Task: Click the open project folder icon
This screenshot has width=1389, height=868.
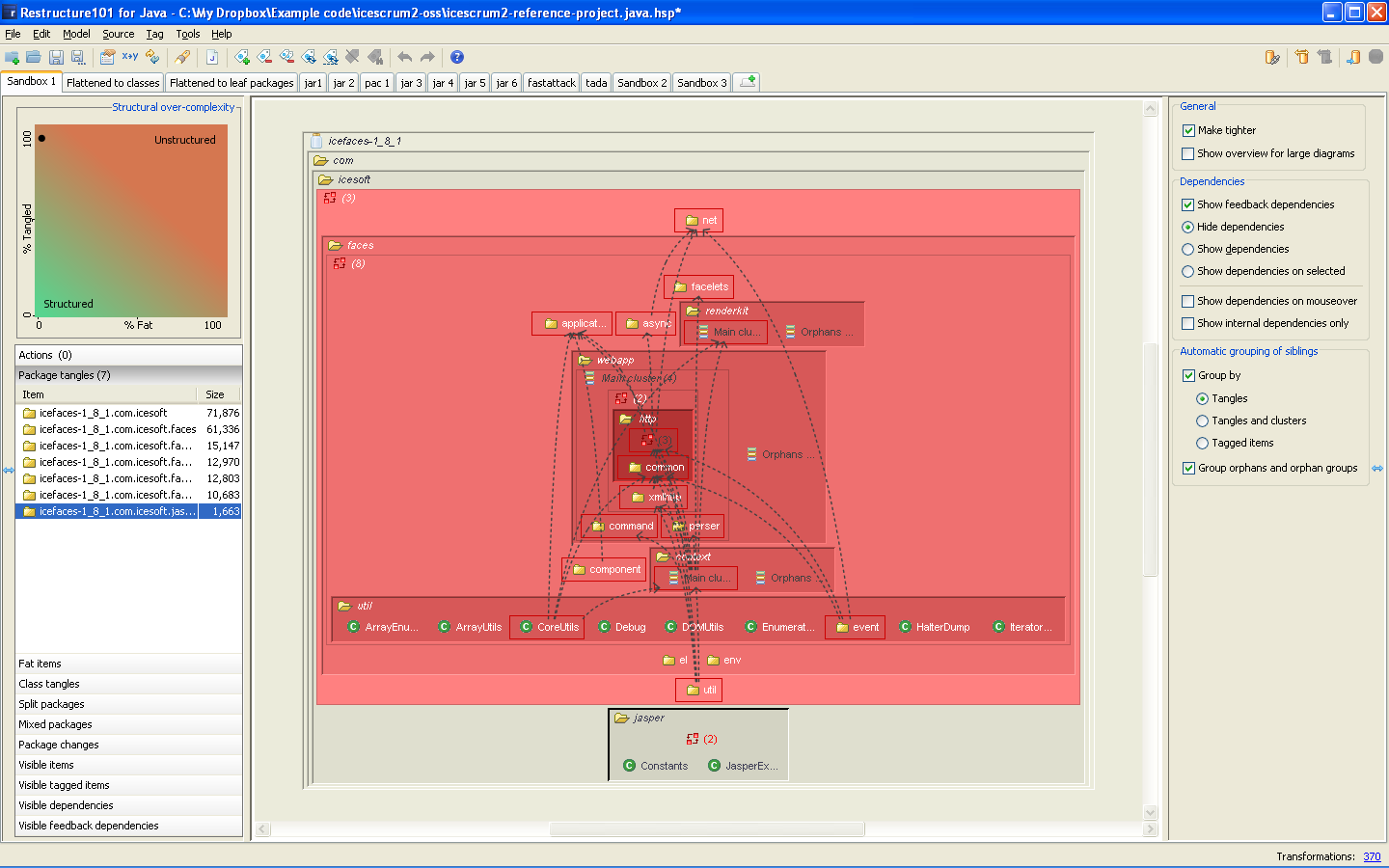Action: [x=34, y=58]
